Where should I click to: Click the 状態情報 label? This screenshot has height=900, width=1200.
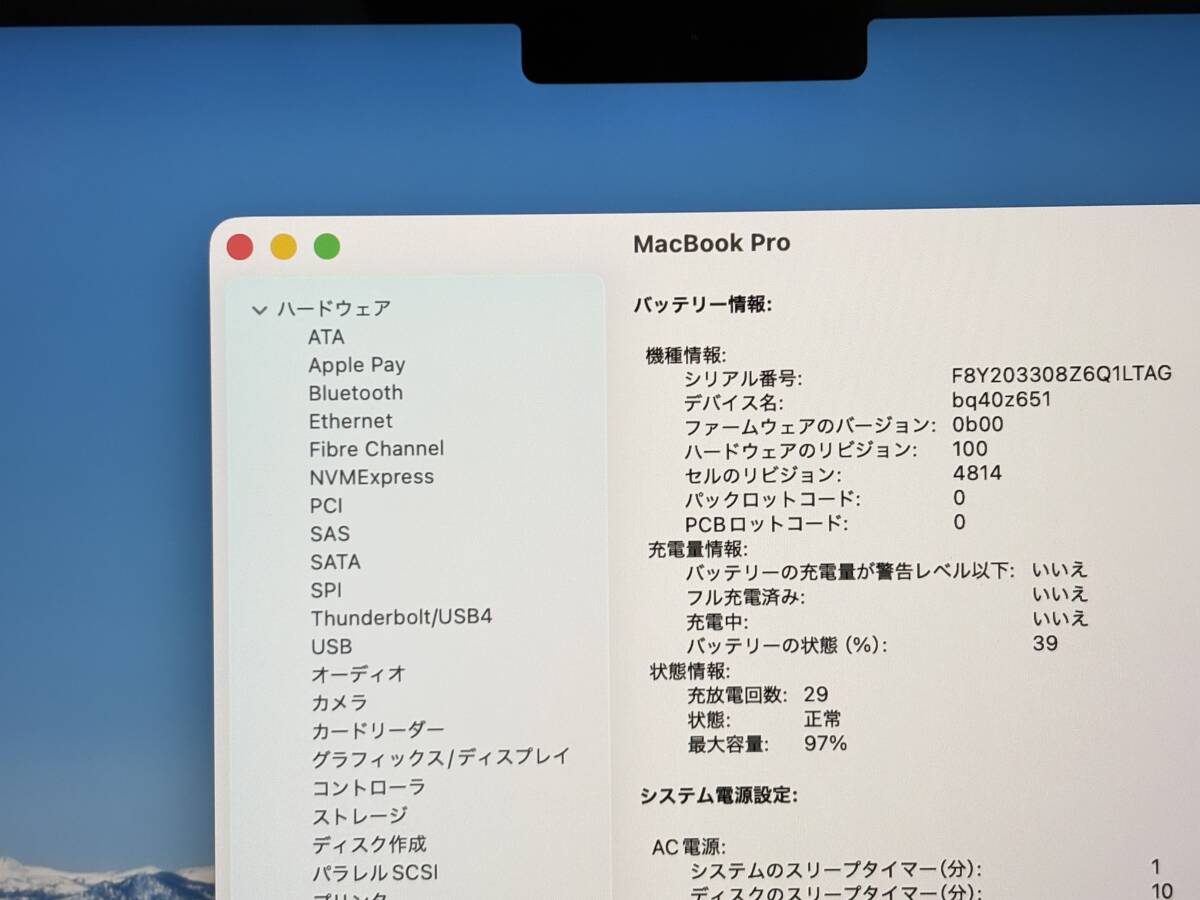click(x=690, y=671)
